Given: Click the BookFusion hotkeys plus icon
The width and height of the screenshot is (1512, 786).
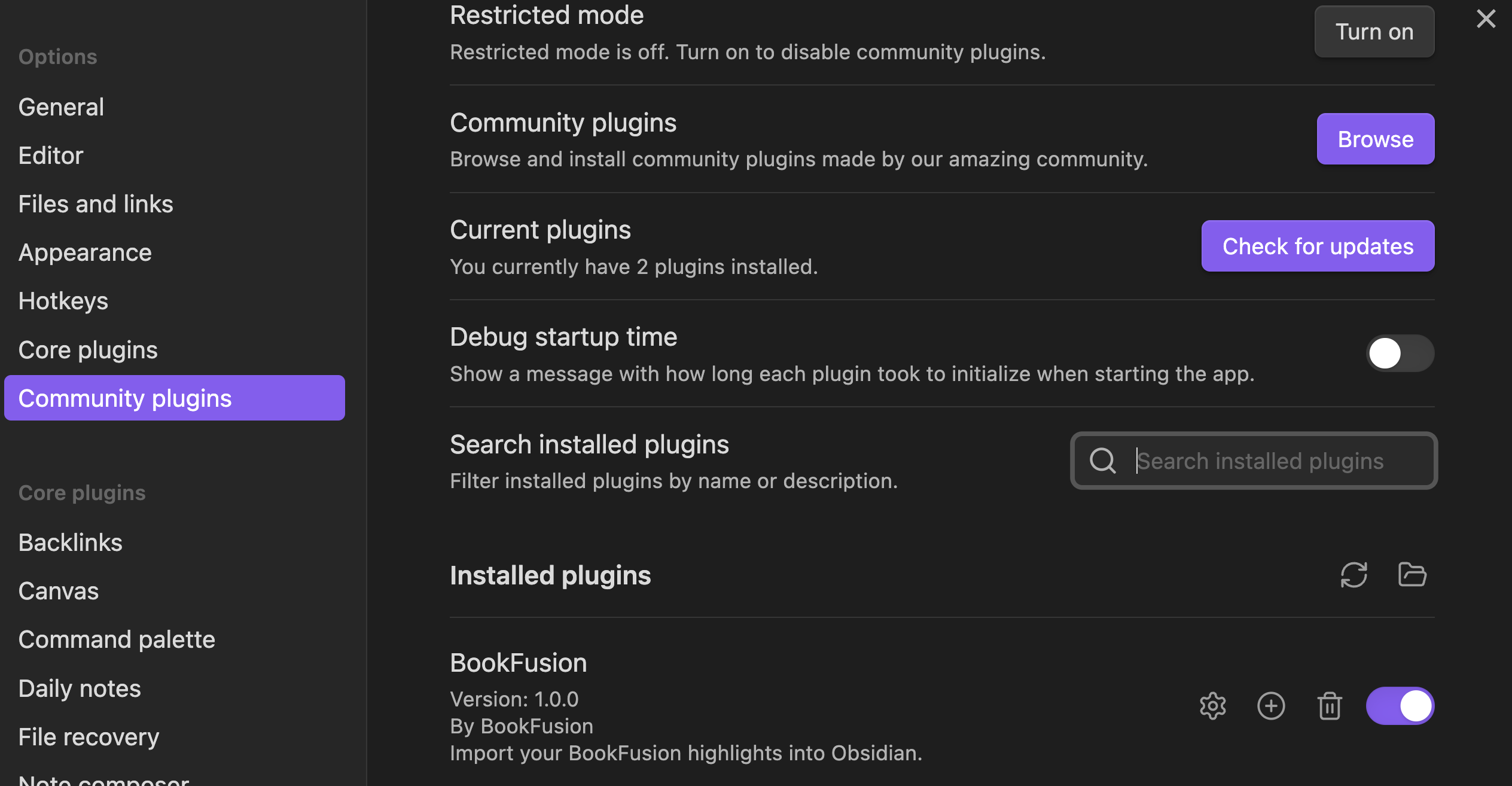Looking at the screenshot, I should (x=1271, y=706).
